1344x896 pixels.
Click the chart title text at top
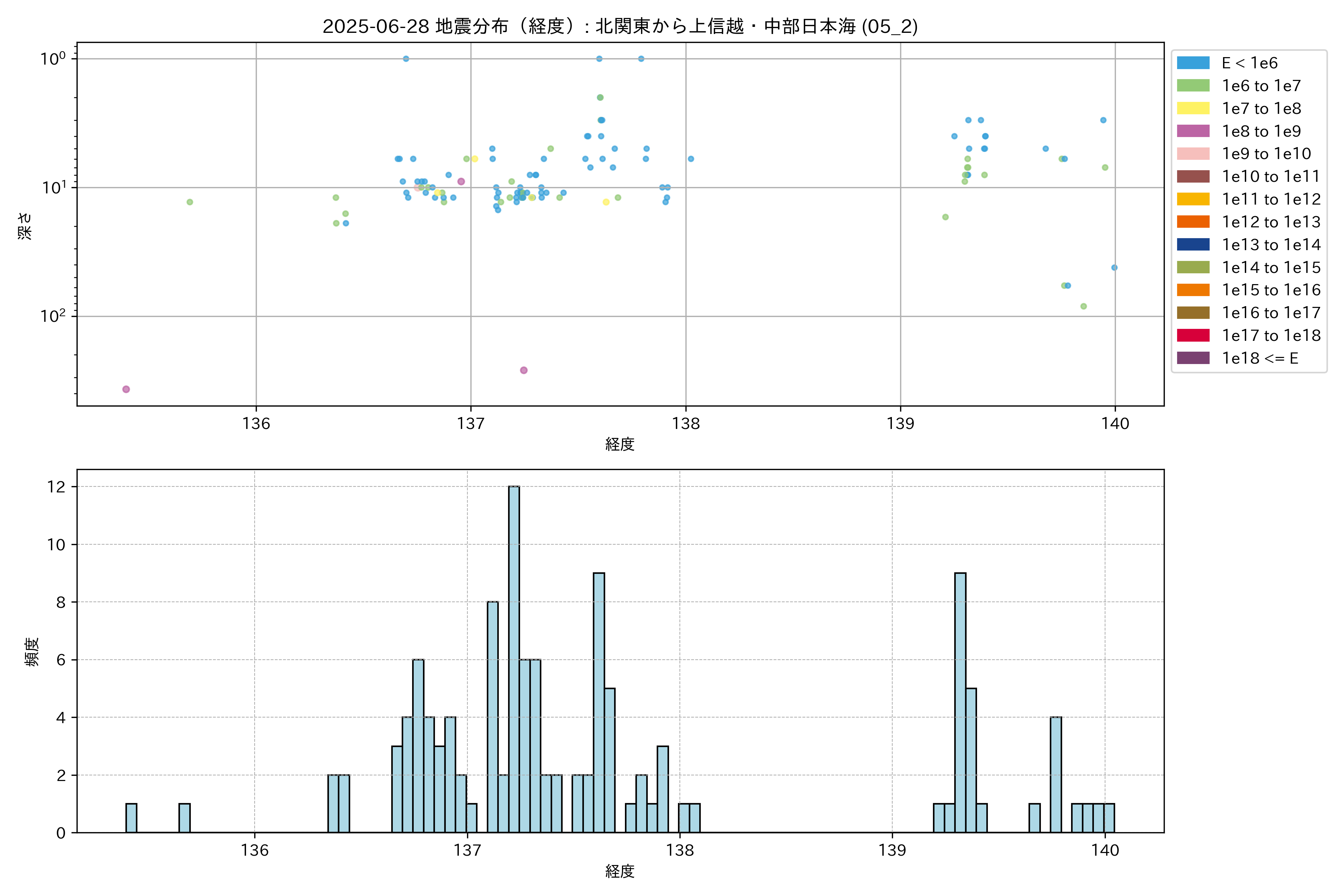tap(620, 26)
